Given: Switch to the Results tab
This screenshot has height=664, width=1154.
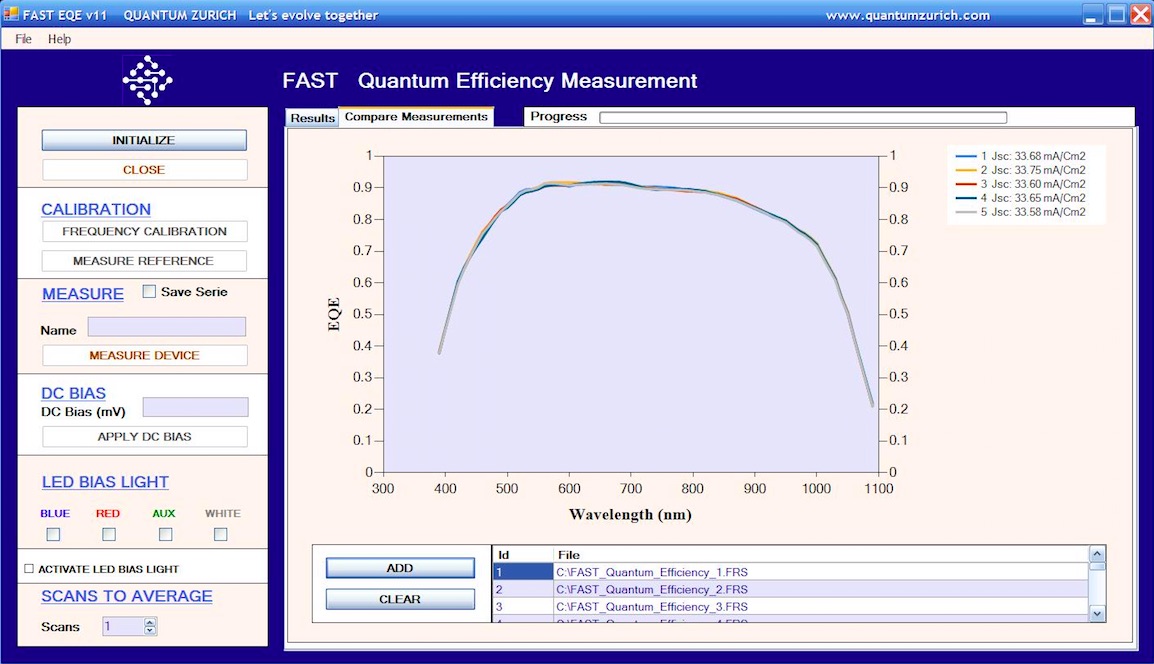Looking at the screenshot, I should click(312, 117).
